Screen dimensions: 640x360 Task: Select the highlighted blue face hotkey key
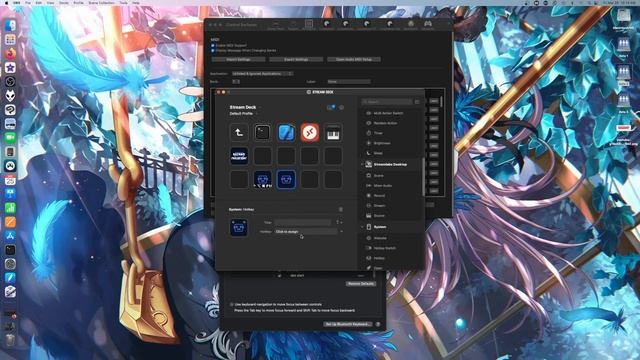click(286, 180)
